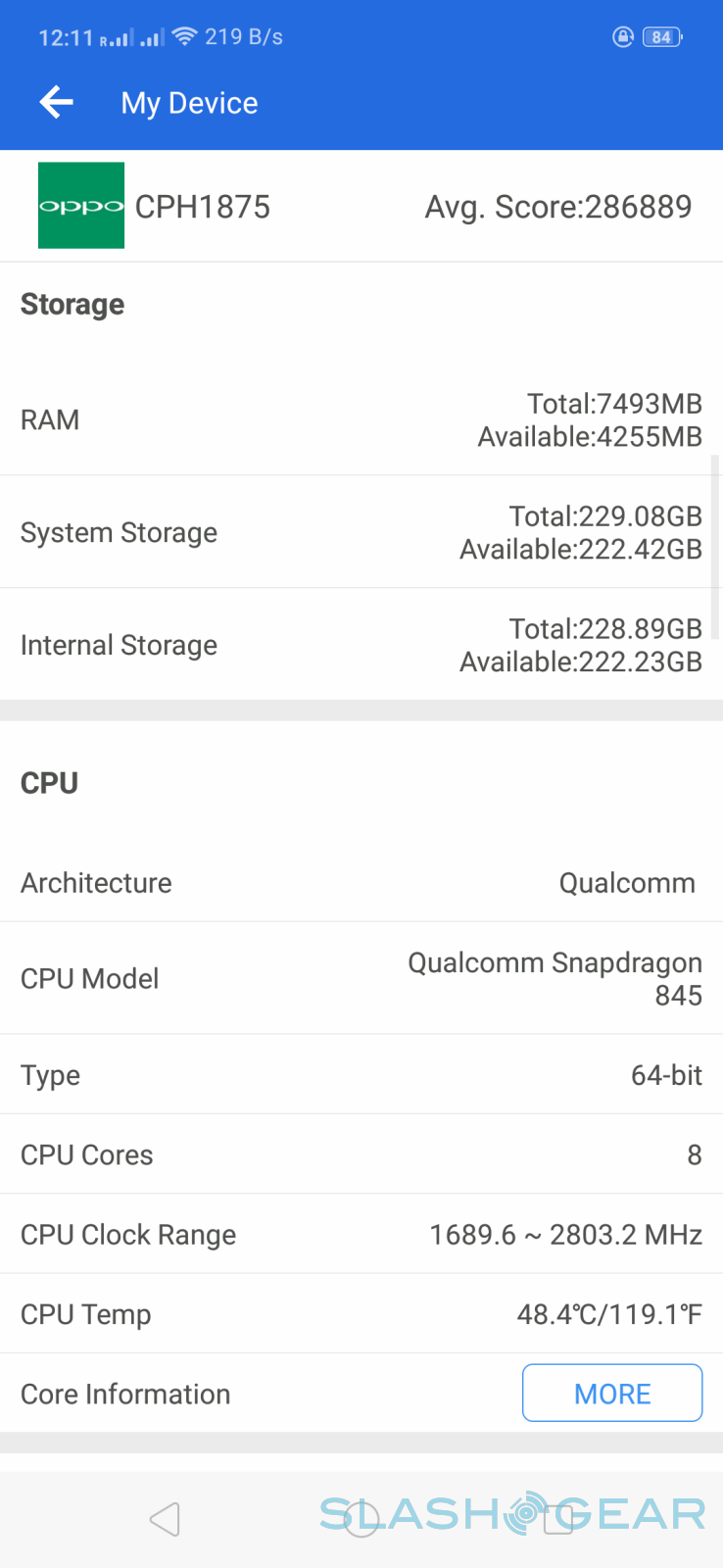Screen dimensions: 723x1568
Task: Tap the CPH1875 device model name
Action: [203, 207]
